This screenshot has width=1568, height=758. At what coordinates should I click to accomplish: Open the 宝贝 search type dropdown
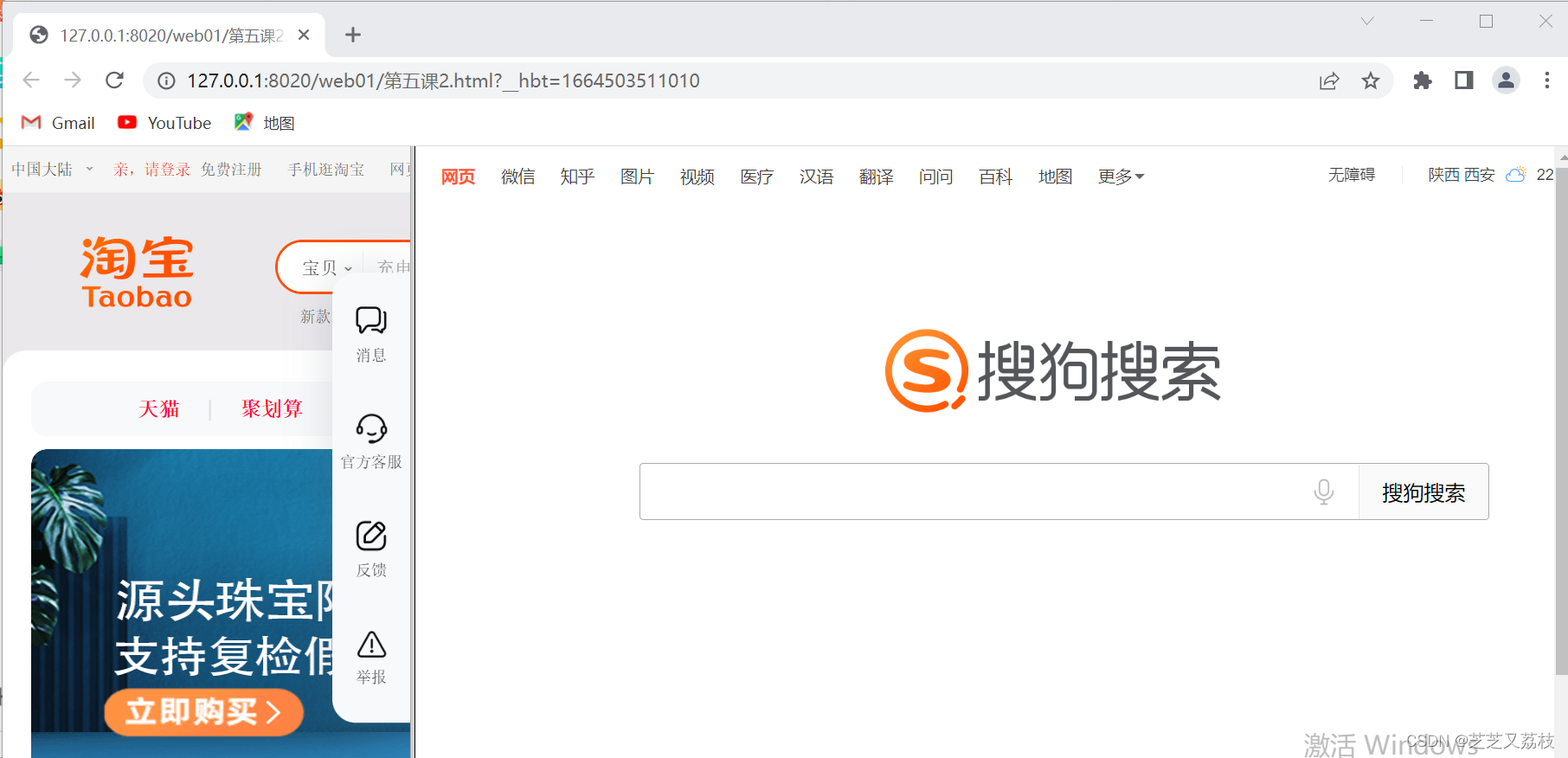pyautogui.click(x=327, y=268)
